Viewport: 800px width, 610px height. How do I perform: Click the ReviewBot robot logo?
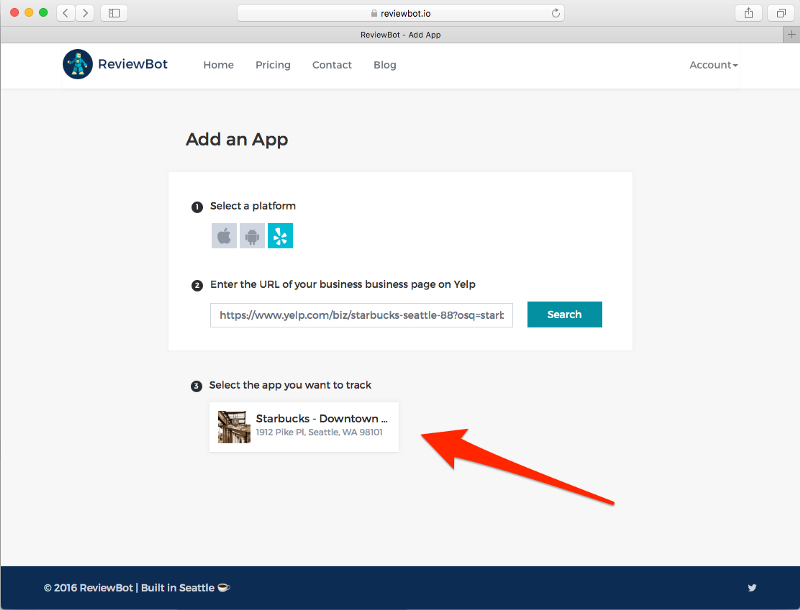(x=77, y=65)
